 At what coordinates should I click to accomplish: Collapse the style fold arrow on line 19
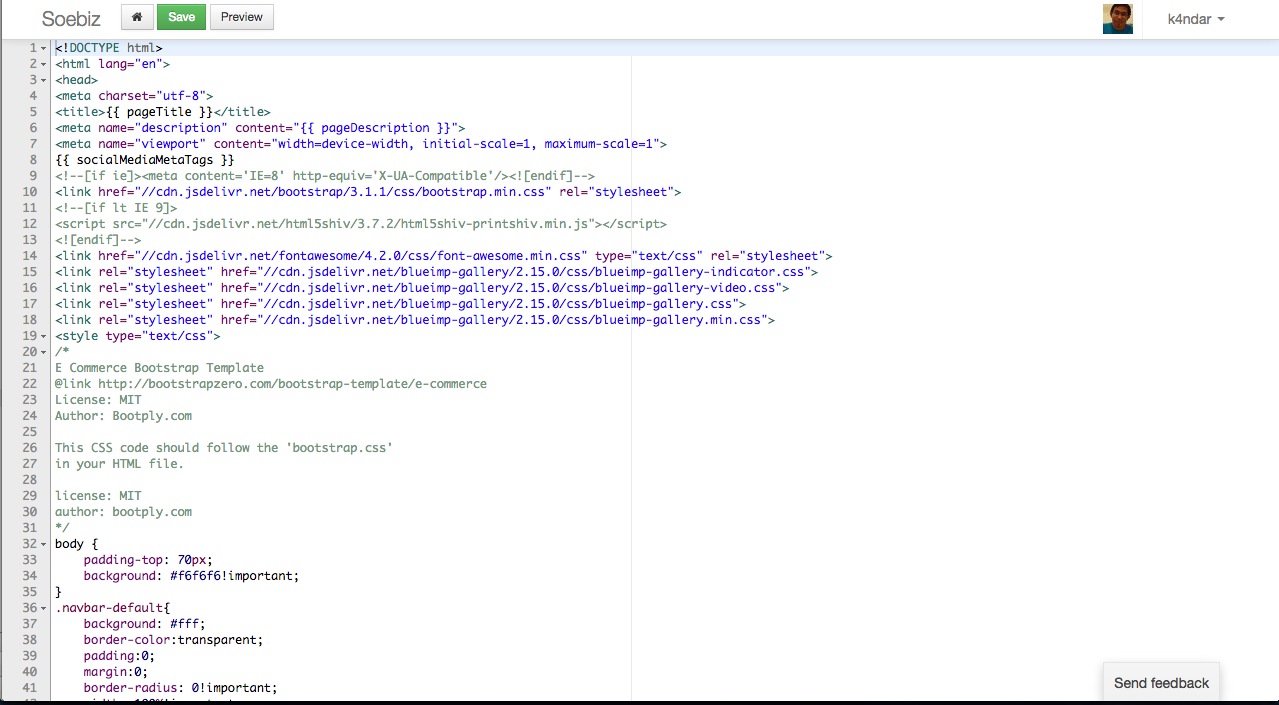point(44,336)
